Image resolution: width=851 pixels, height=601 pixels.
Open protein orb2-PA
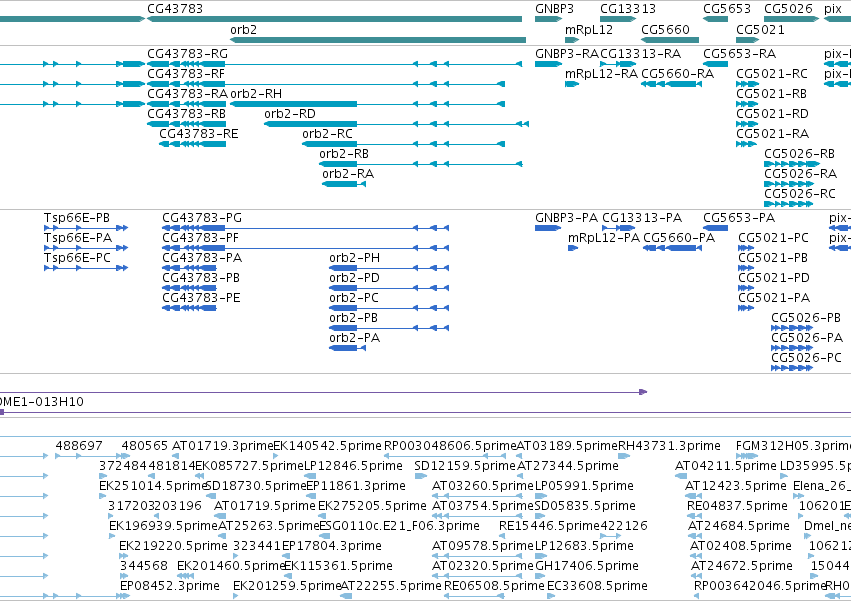click(x=354, y=338)
